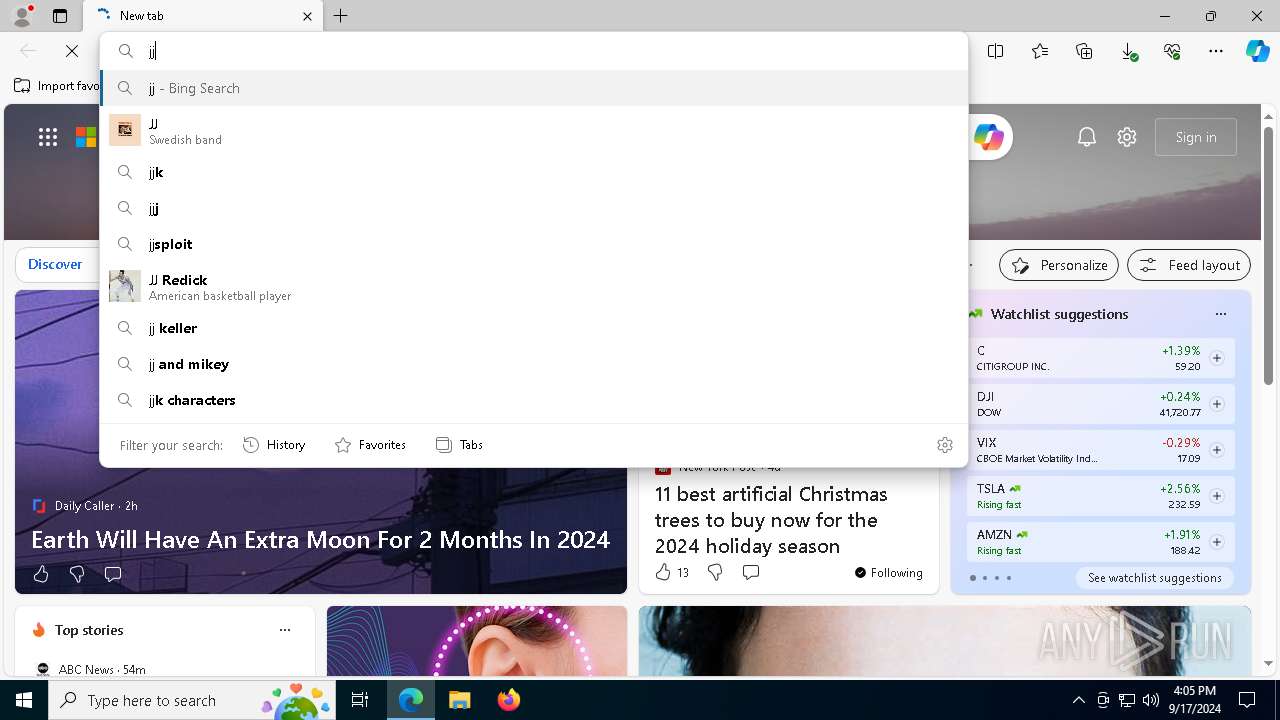
Task: Switch to the Discover tab
Action: (x=55, y=264)
